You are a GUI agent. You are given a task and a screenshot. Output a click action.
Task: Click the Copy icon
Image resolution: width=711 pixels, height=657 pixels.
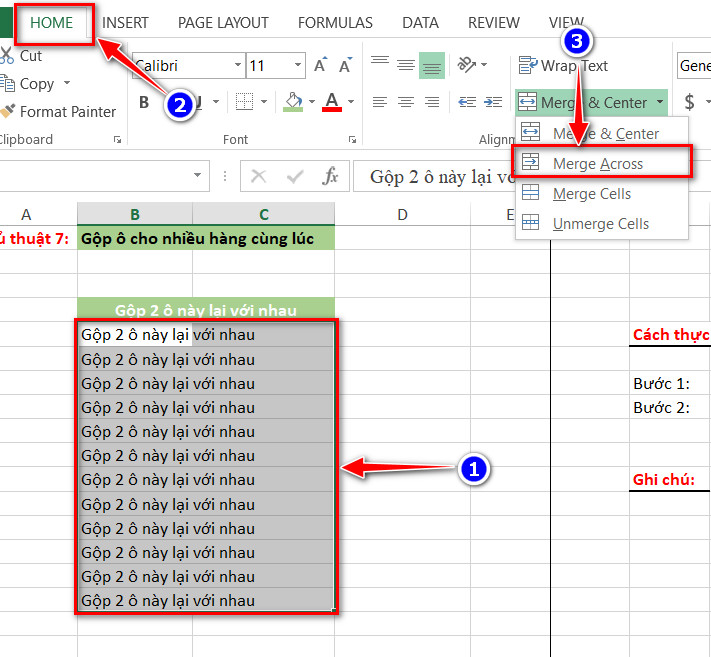tap(7, 83)
